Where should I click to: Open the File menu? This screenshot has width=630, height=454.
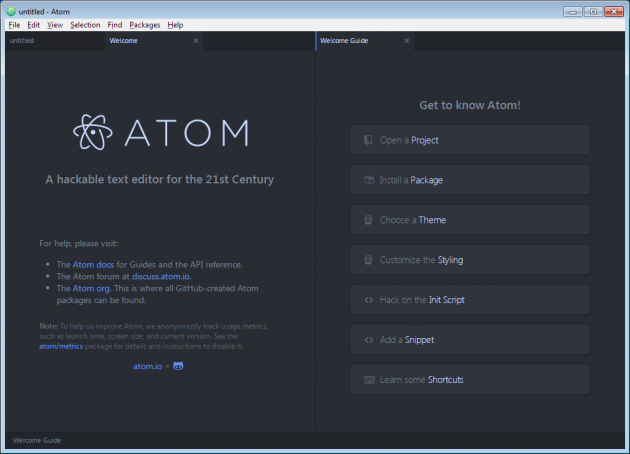14,25
